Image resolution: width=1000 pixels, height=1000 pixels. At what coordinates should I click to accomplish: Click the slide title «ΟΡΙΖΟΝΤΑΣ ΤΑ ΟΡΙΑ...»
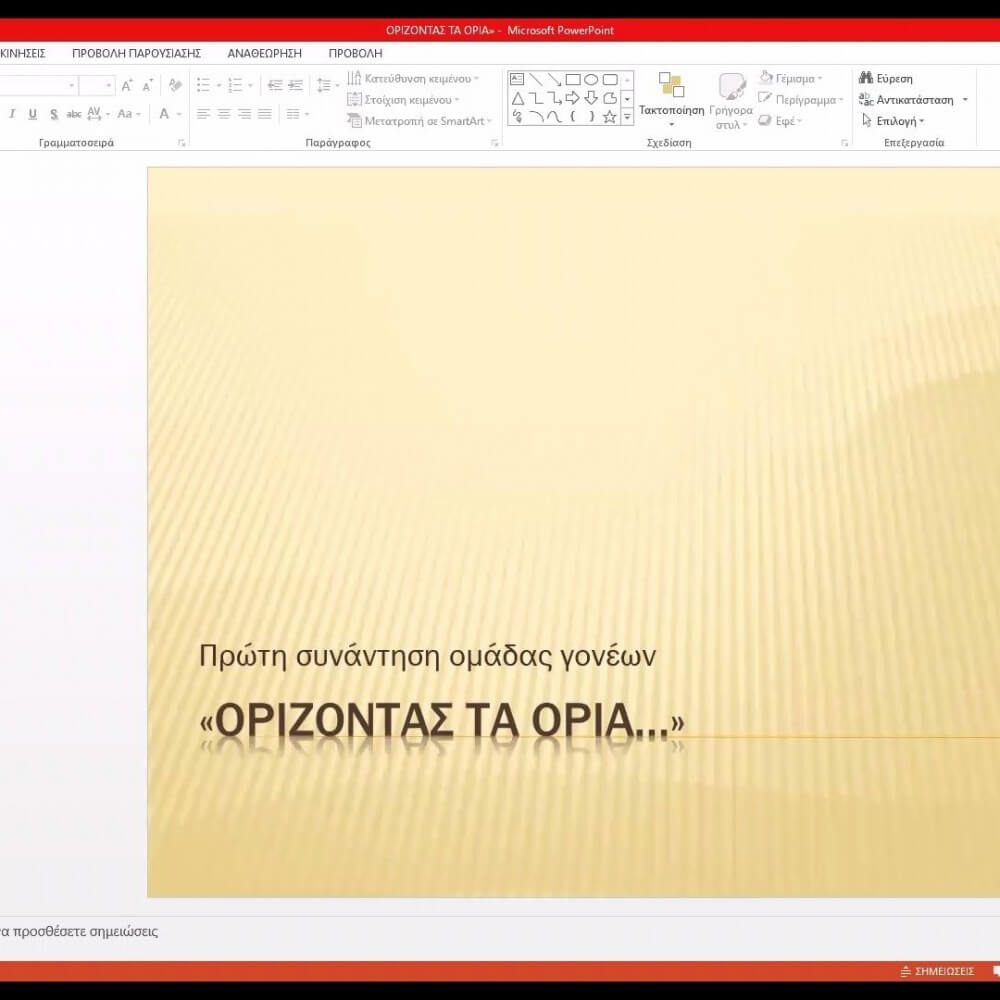click(442, 724)
